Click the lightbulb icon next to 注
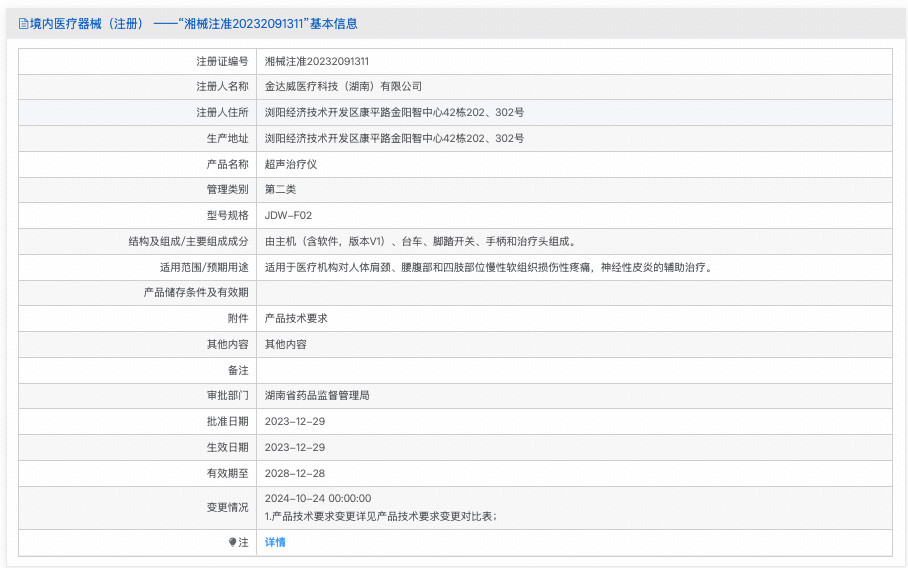Screen dimensions: 908x568 click(232, 542)
